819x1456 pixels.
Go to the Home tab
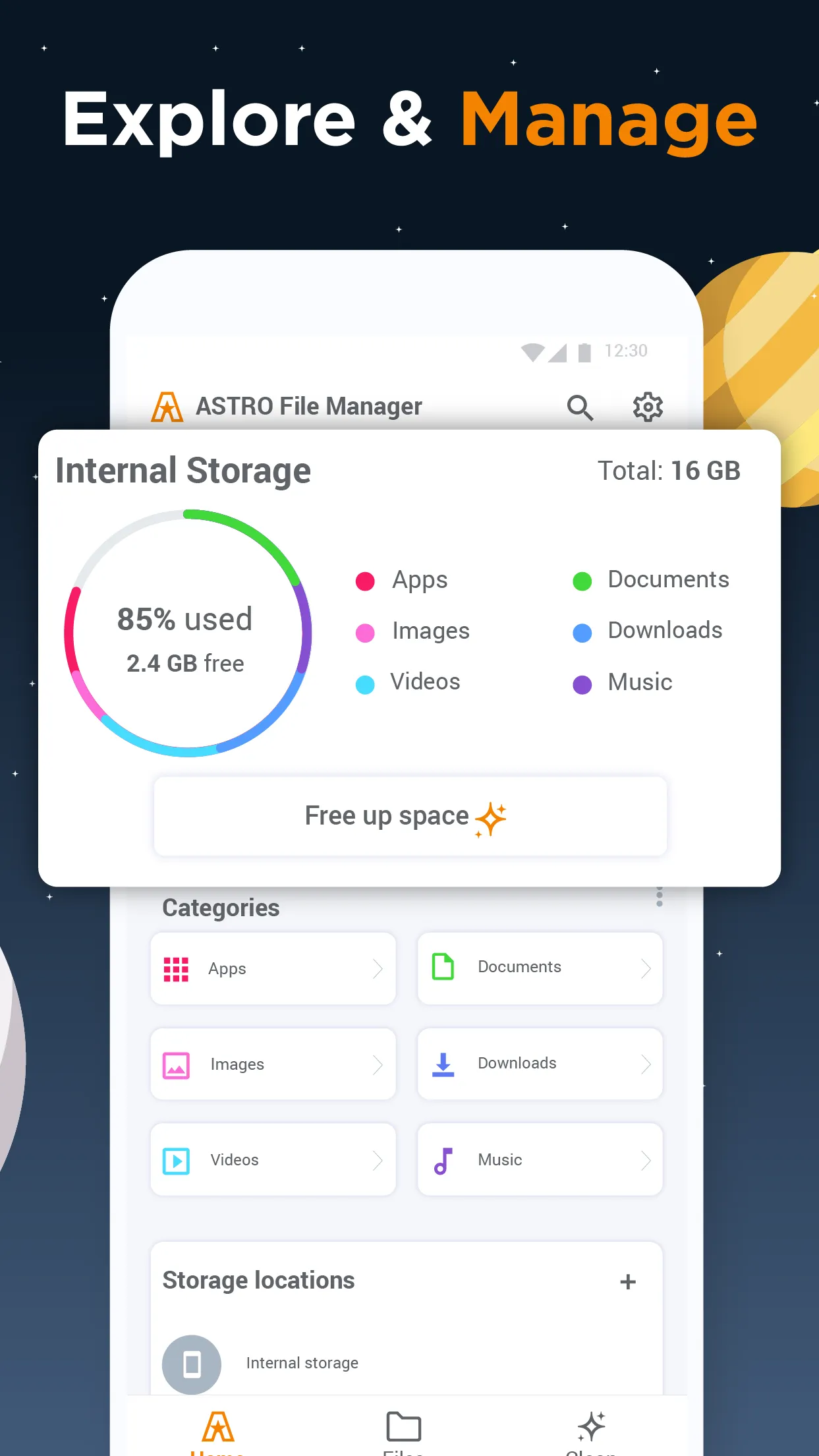[x=218, y=1432]
